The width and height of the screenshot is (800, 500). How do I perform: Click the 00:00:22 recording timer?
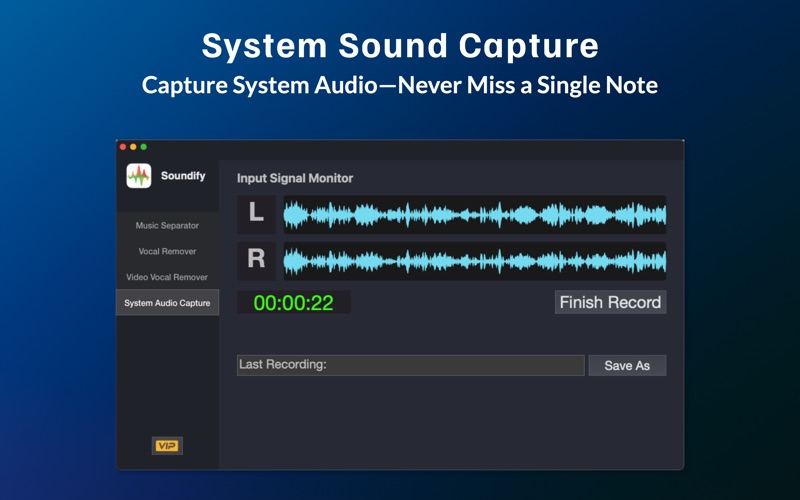[293, 303]
